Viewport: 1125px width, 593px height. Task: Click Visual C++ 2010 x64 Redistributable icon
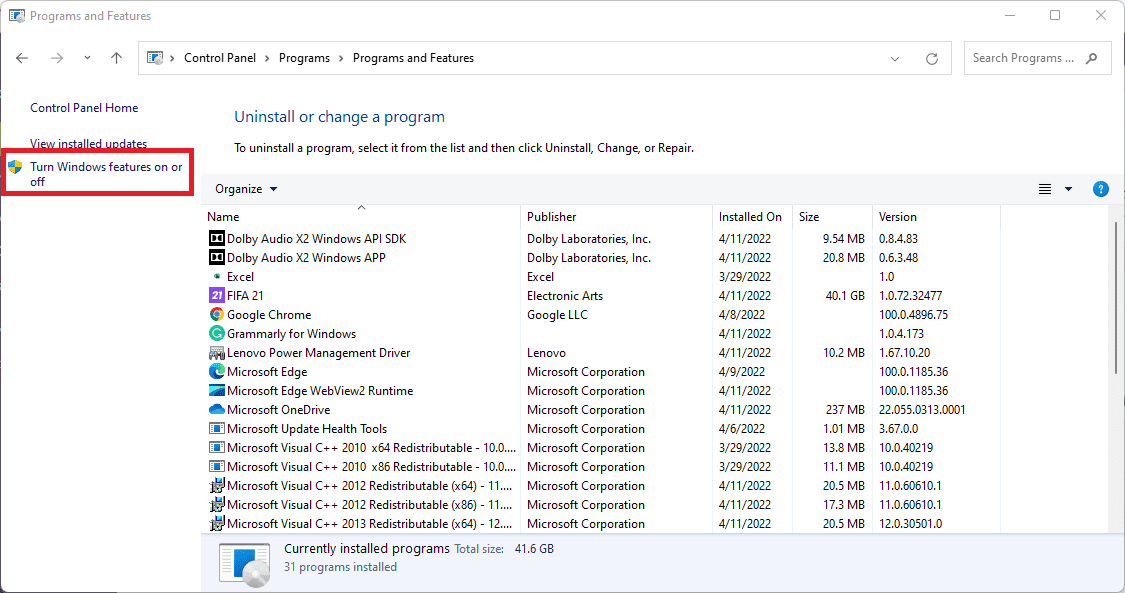[x=216, y=447]
